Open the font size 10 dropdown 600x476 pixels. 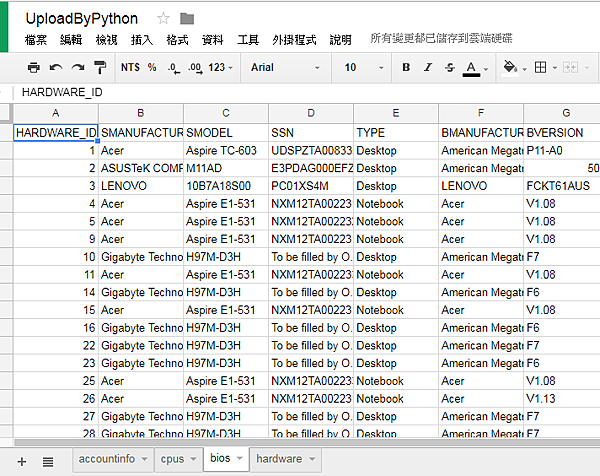(364, 68)
